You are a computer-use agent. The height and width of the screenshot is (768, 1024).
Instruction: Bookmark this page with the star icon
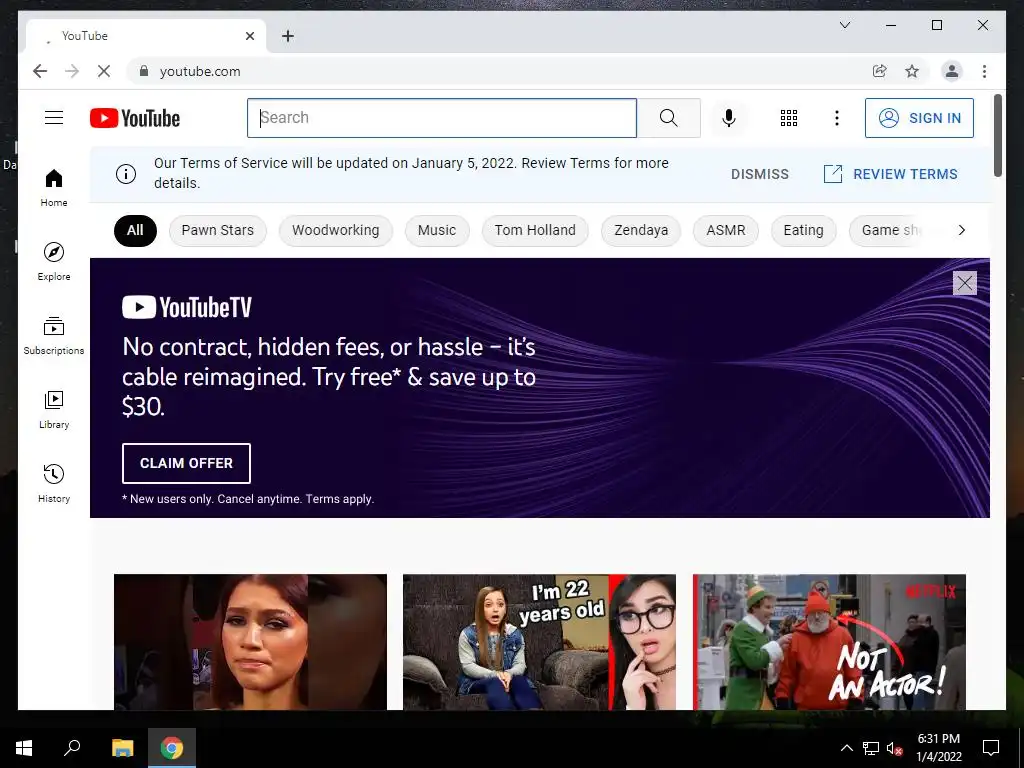tap(912, 71)
